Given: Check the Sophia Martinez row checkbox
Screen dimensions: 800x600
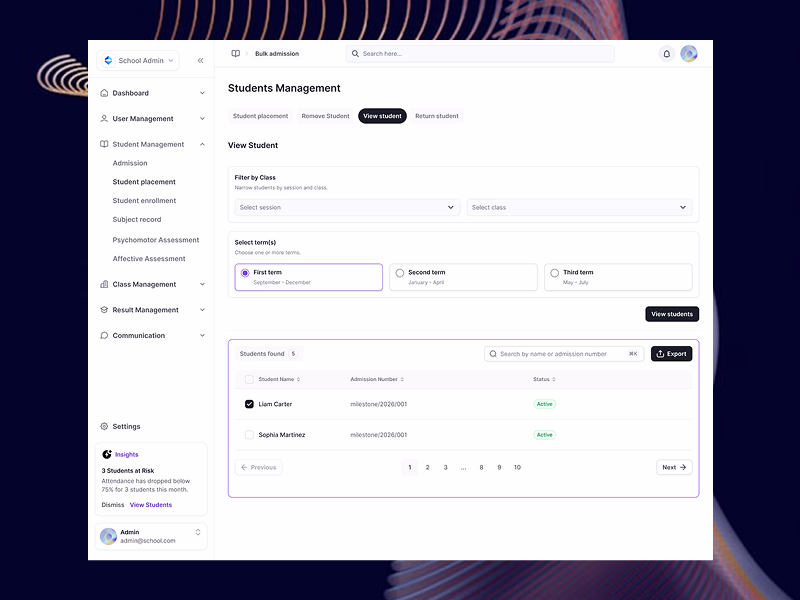Looking at the screenshot, I should click(249, 435).
